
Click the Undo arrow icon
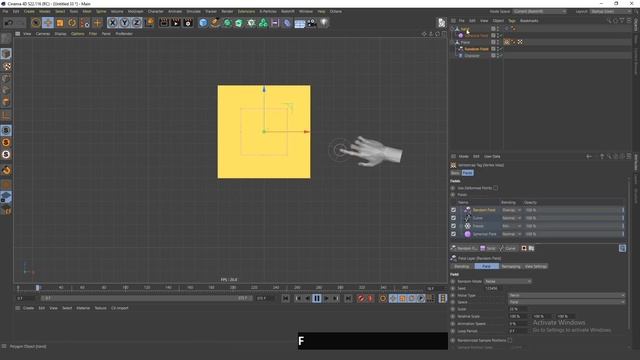(x=8, y=23)
